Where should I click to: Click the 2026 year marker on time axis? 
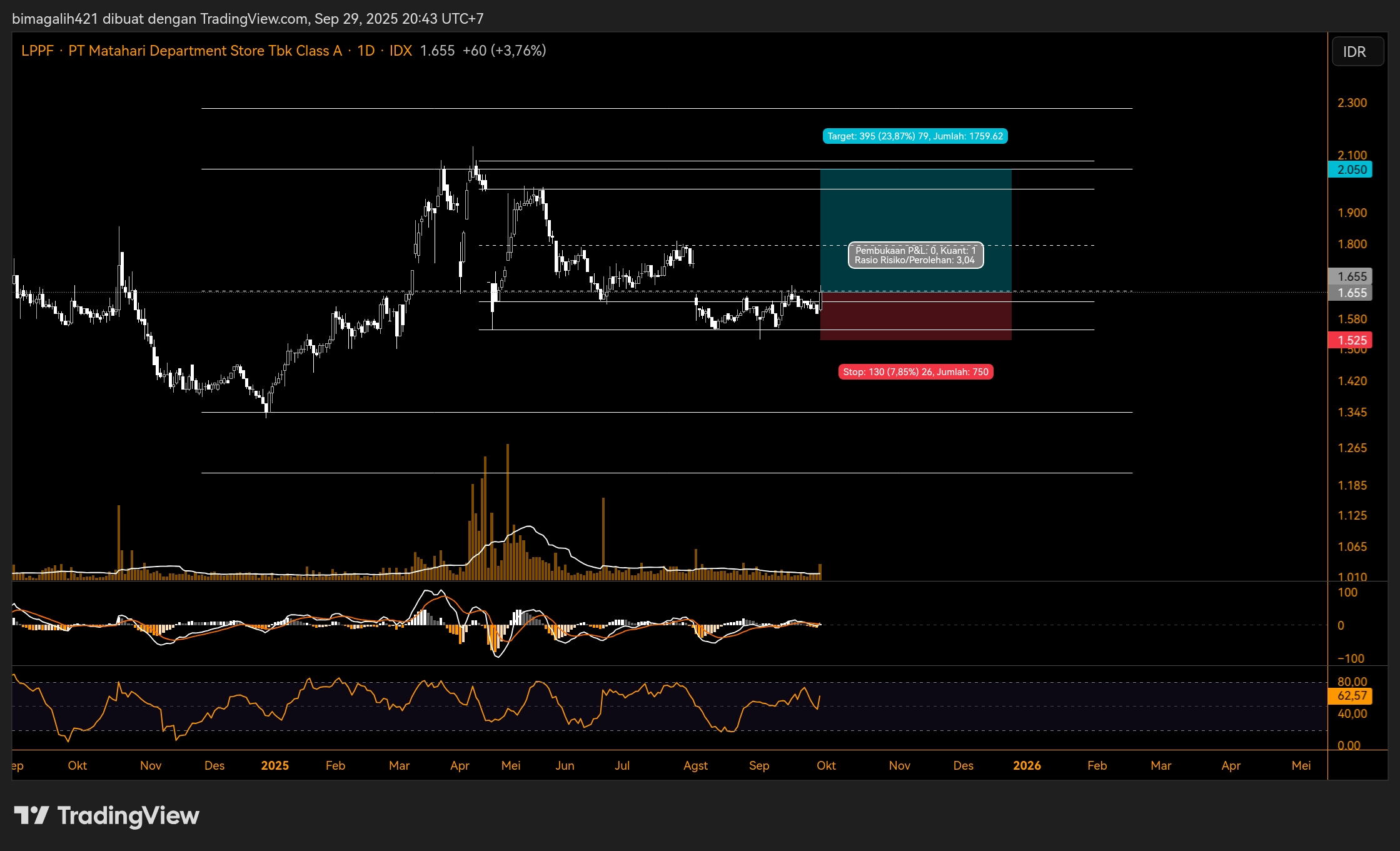tap(1027, 765)
